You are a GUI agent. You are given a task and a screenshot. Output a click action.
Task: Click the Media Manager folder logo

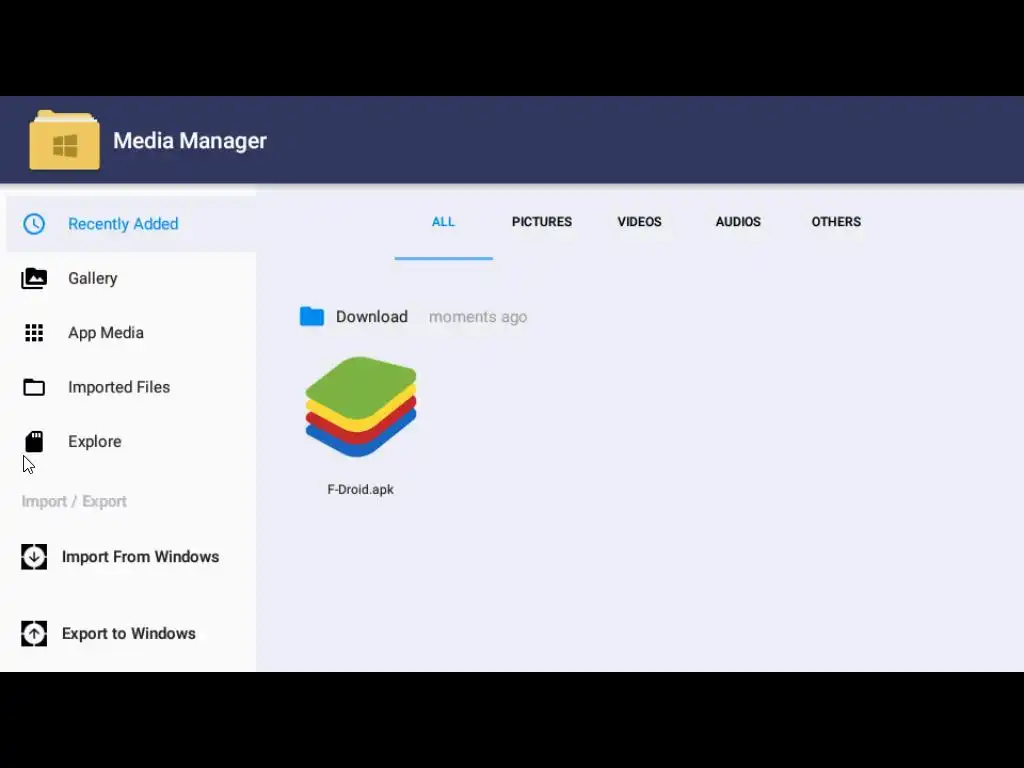coord(64,140)
